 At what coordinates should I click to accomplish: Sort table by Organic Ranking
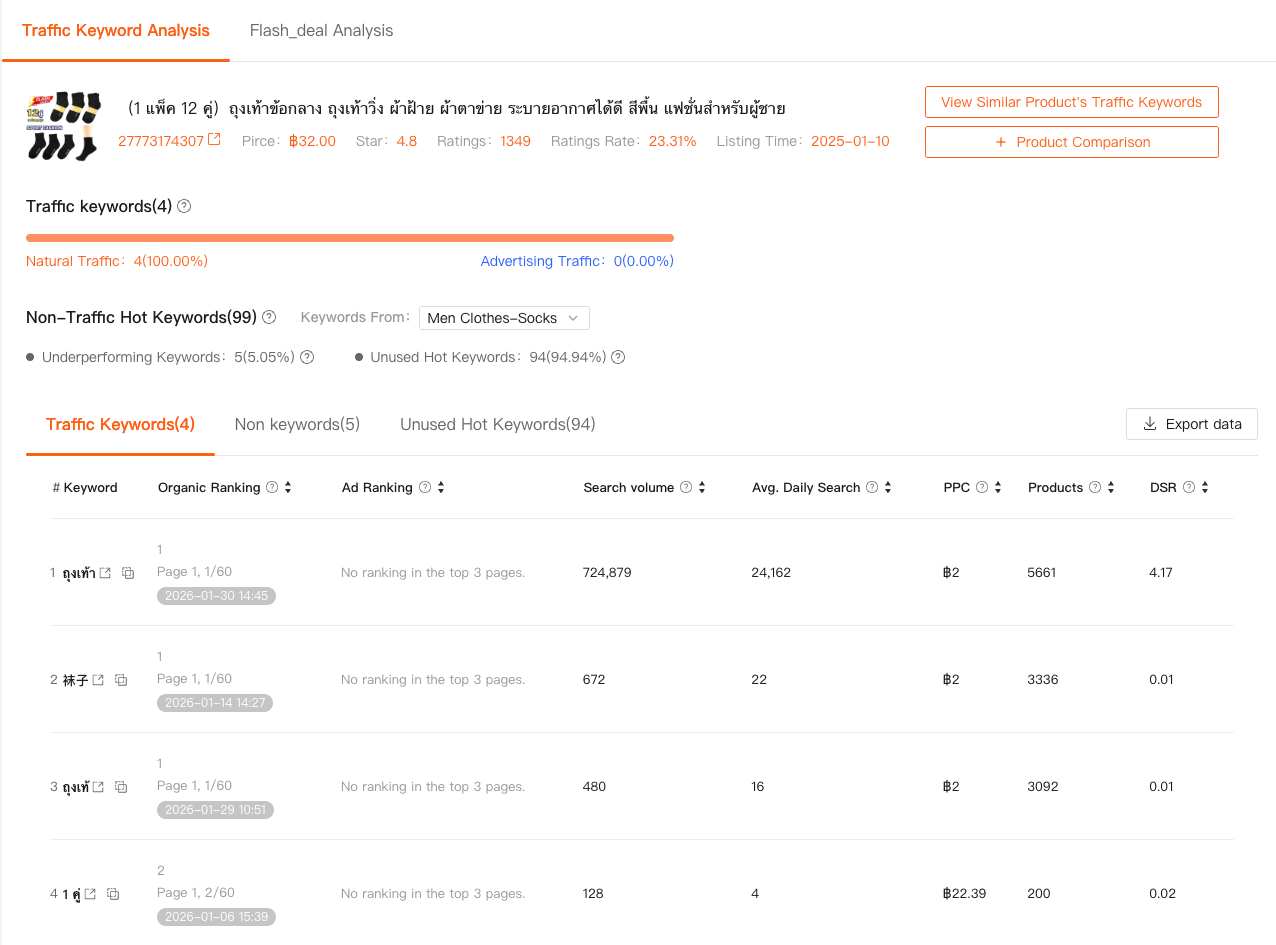[x=288, y=487]
